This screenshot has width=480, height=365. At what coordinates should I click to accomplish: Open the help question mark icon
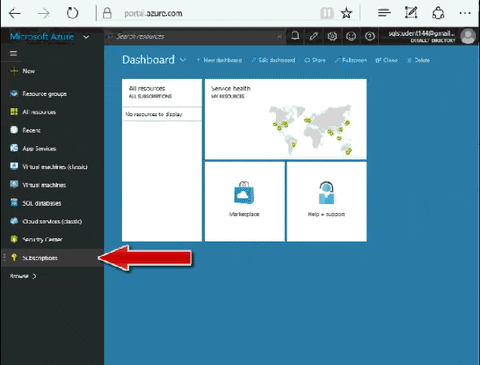tap(369, 36)
